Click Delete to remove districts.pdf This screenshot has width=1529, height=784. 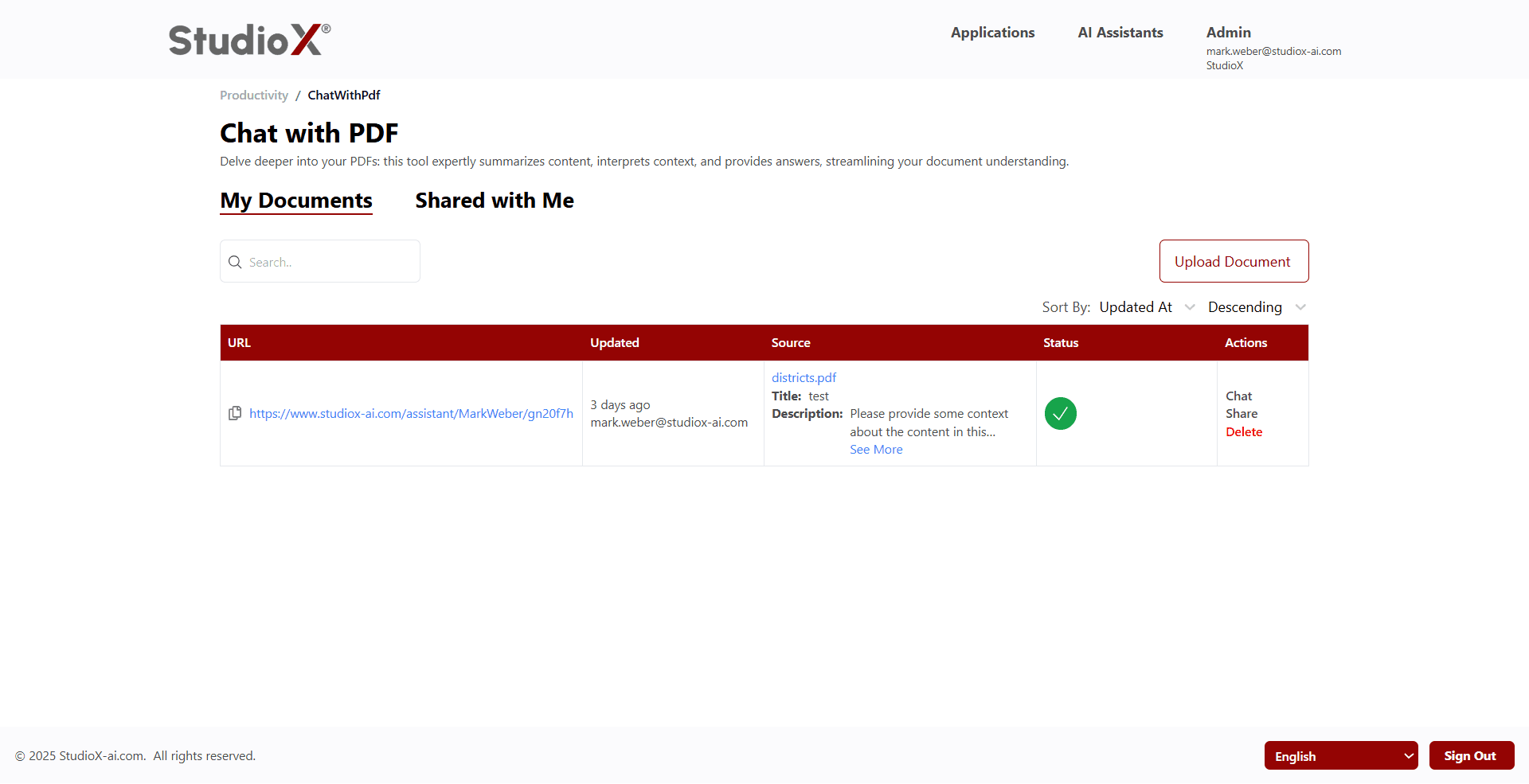pos(1244,431)
